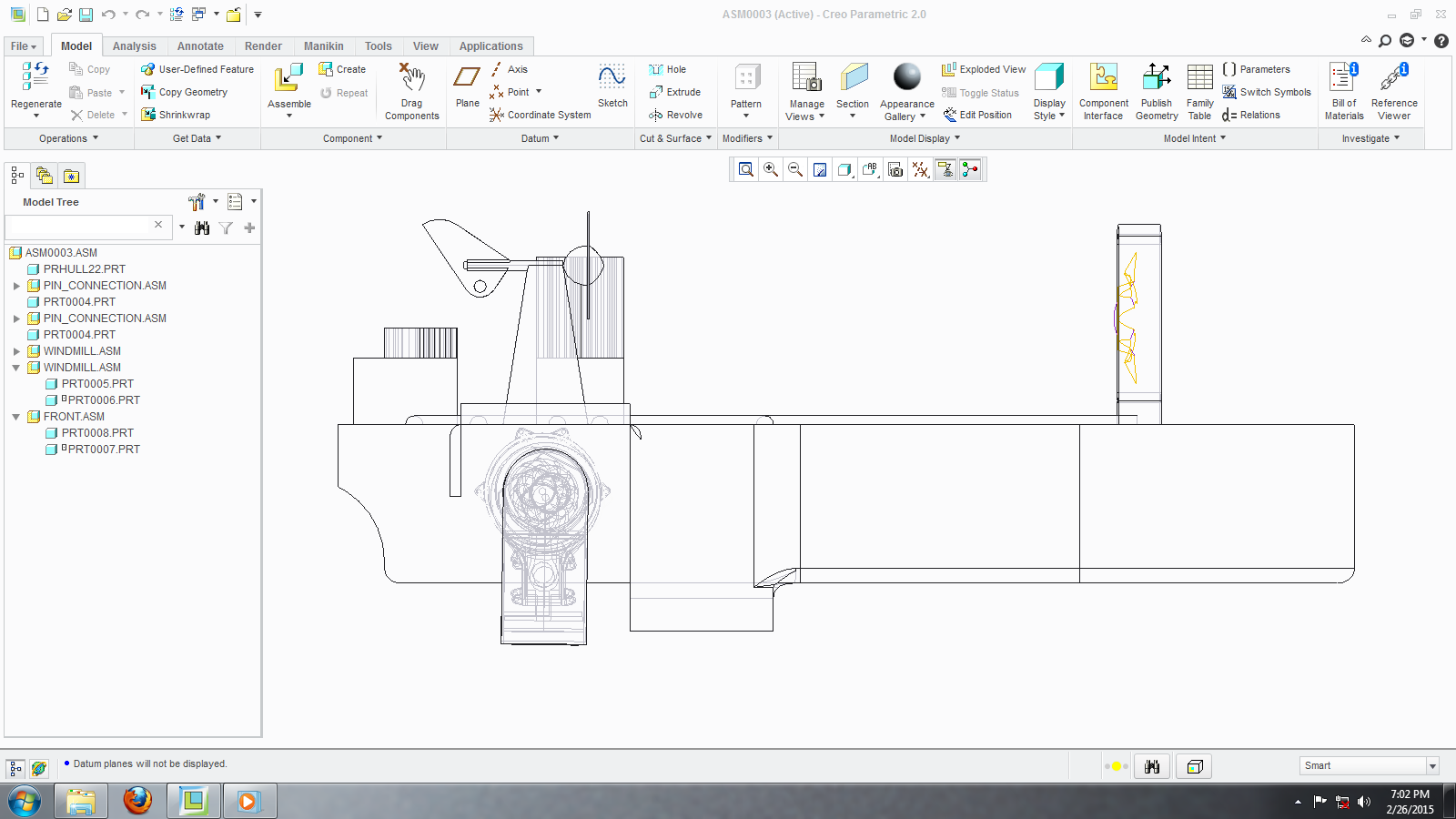Expand the first PIN_CONNECTION.ASM node
The width and height of the screenshot is (1456, 819).
pyautogui.click(x=16, y=286)
